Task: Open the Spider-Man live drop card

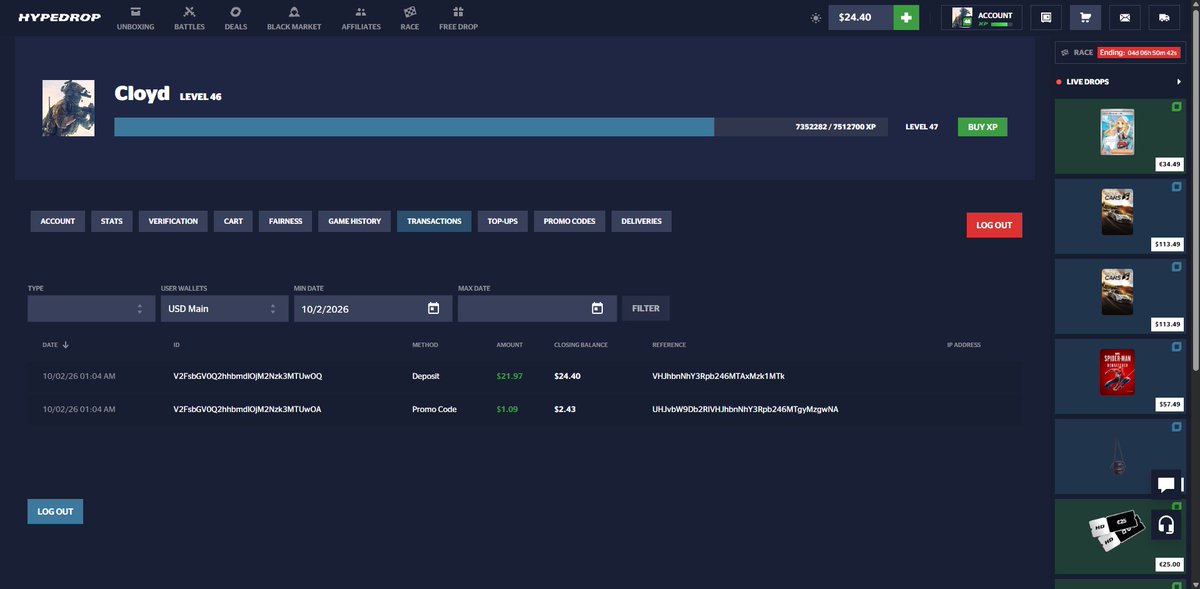Action: click(1120, 376)
